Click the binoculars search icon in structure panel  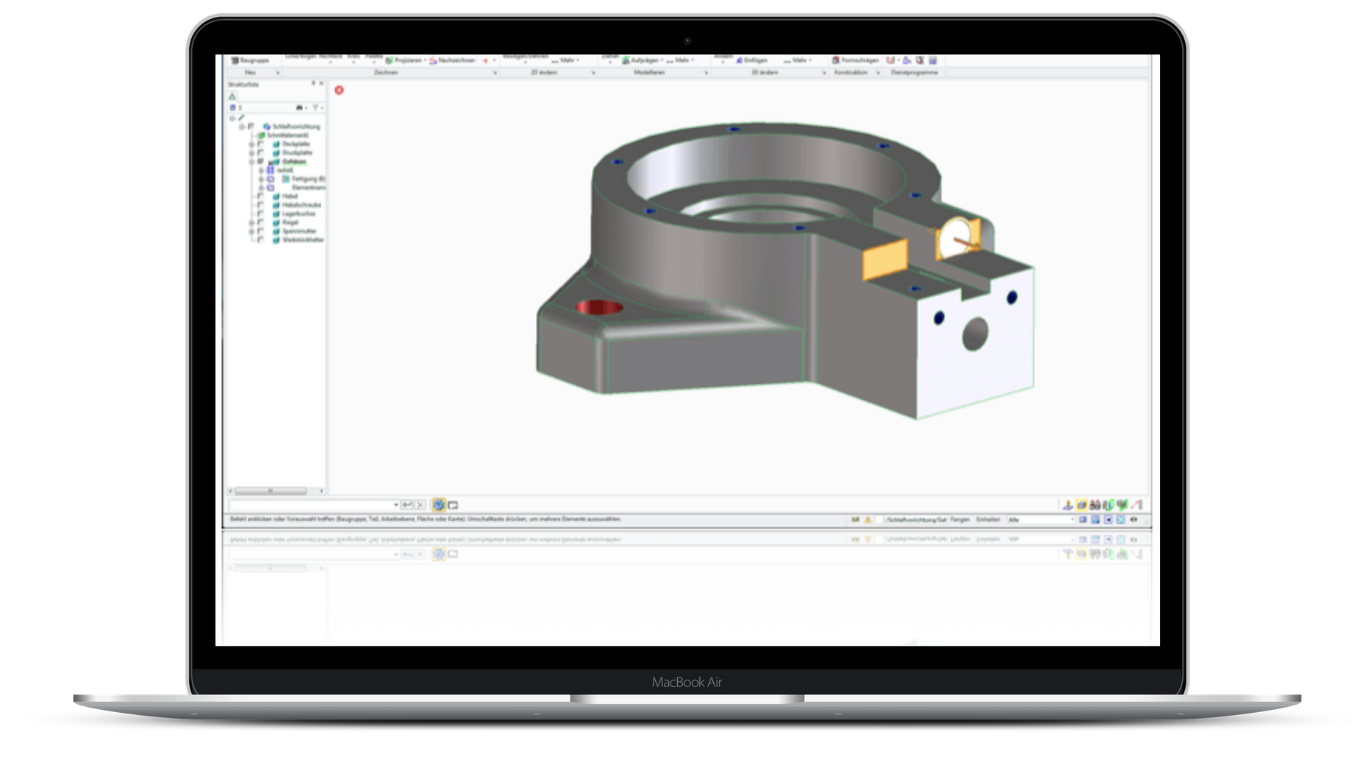point(299,107)
